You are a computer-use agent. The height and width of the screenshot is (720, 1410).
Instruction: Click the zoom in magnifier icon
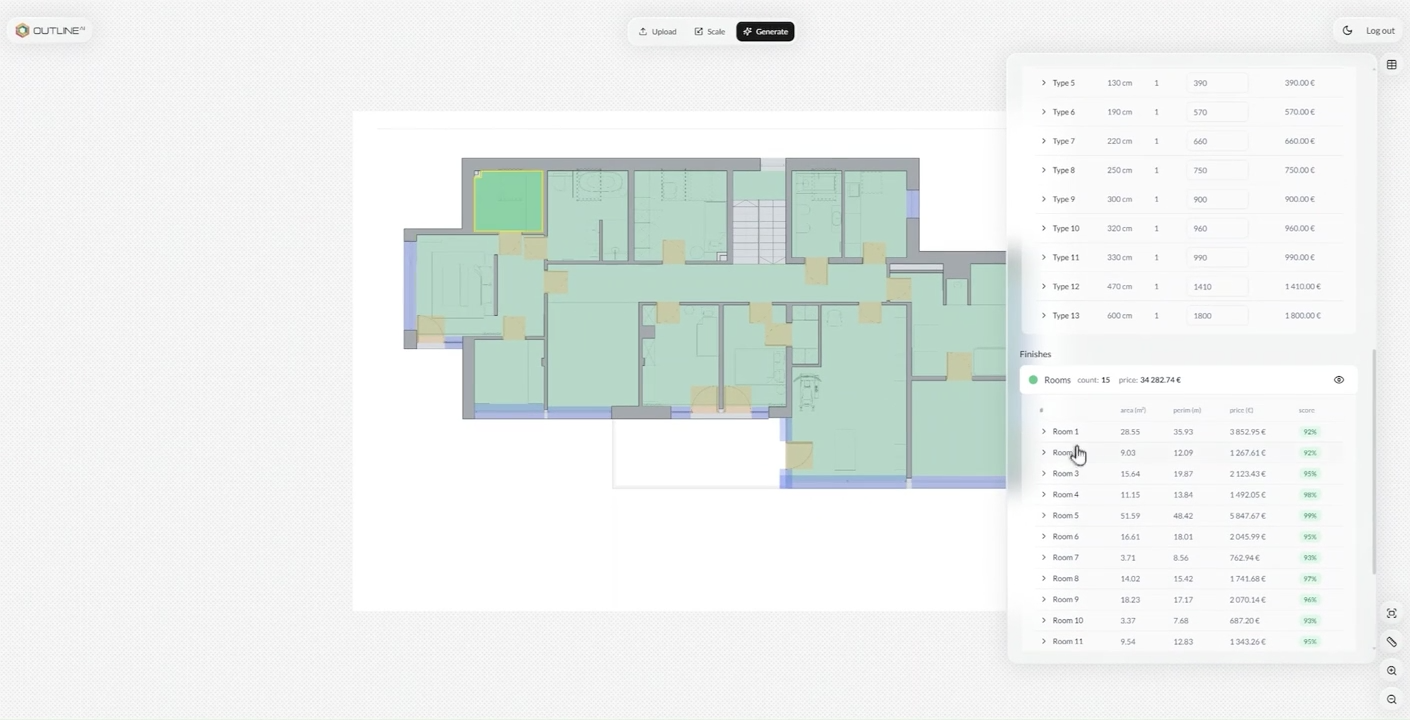coord(1391,671)
